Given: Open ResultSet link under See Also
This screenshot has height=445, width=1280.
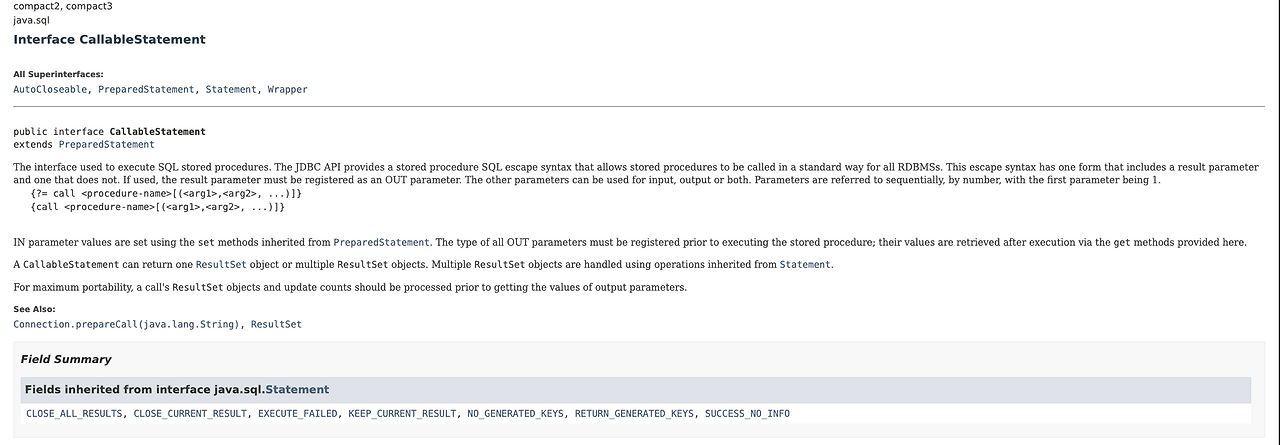Looking at the screenshot, I should 276,325.
